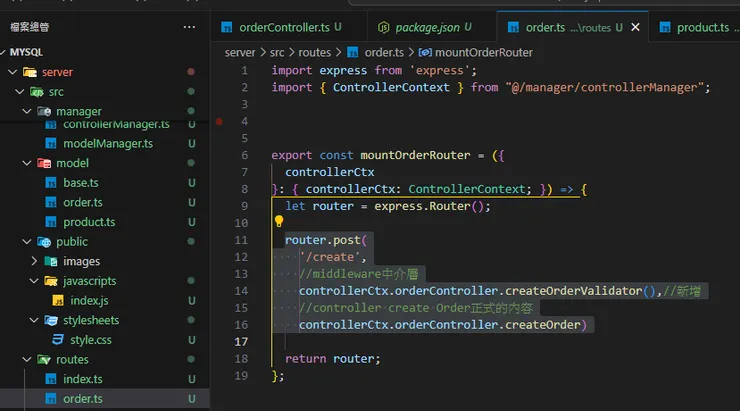740x411 pixels.
Task: Click the mountOrderRouter breadcrumb symbol
Action: pos(484,52)
